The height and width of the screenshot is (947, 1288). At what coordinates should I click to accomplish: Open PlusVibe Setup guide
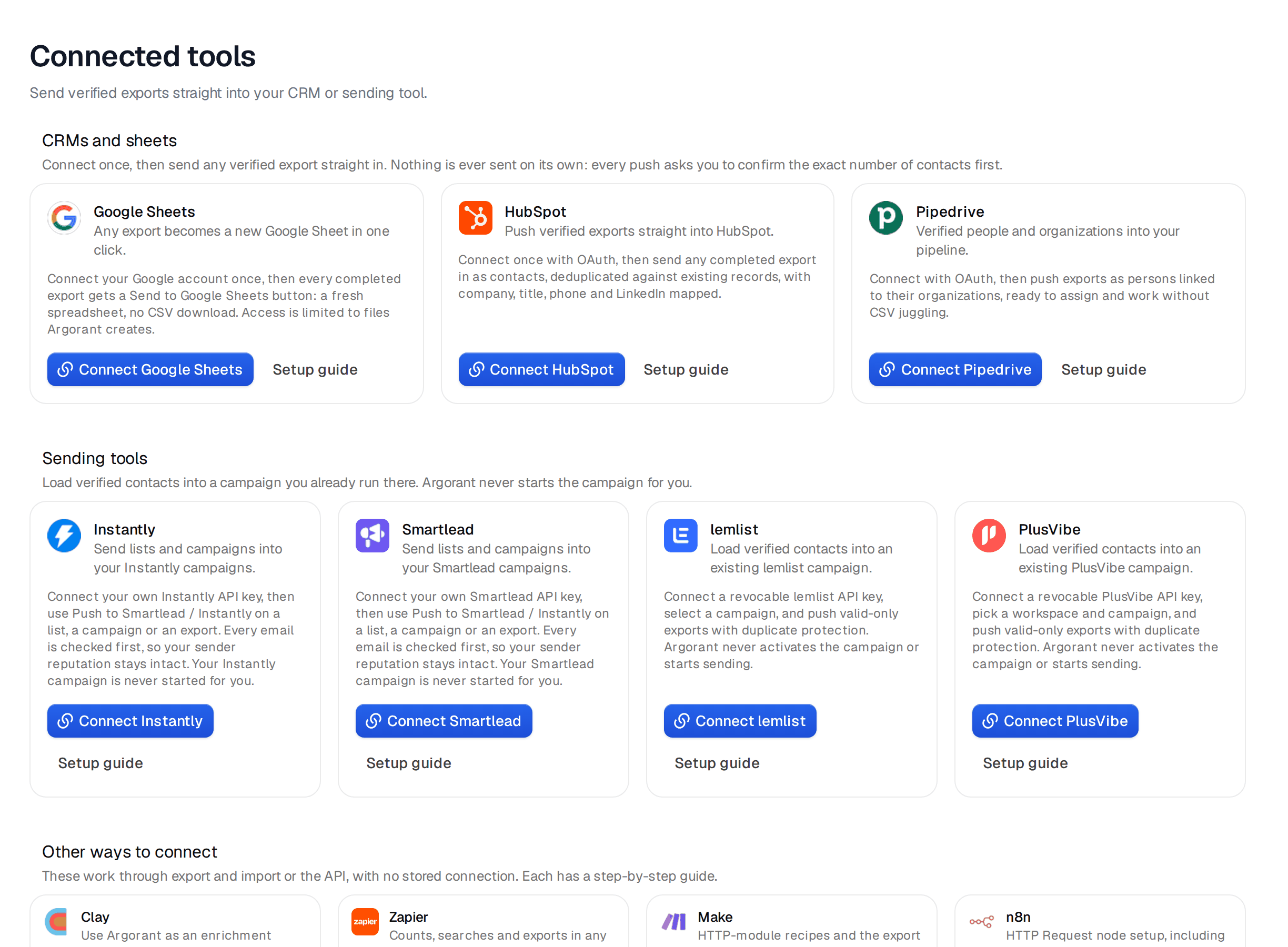point(1025,763)
